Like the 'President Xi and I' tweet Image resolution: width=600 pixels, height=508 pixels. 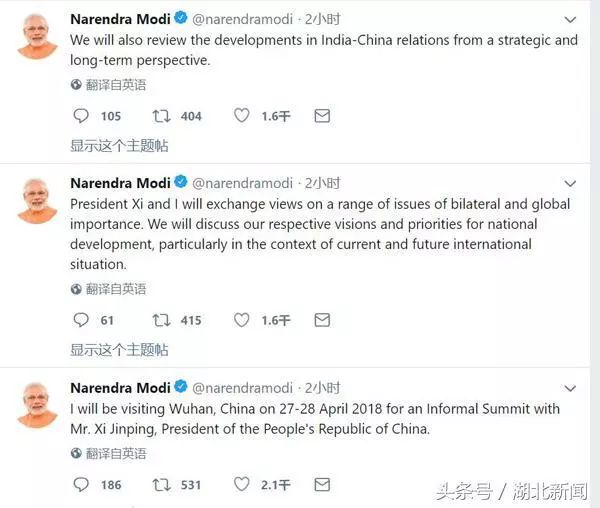(x=241, y=320)
